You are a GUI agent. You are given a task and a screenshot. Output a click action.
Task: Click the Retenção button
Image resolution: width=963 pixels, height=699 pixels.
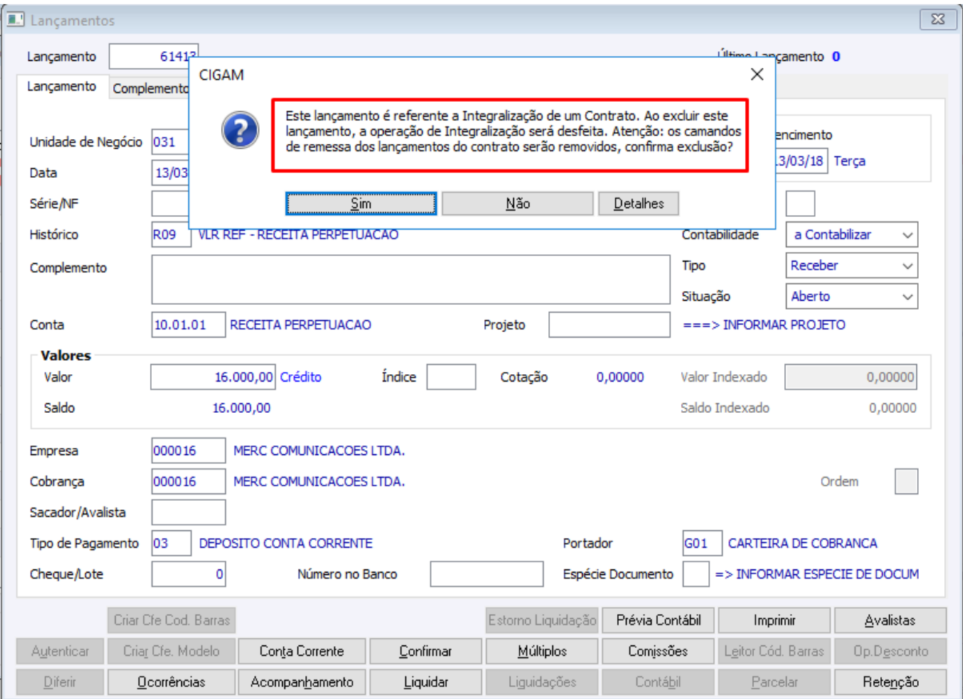point(890,682)
